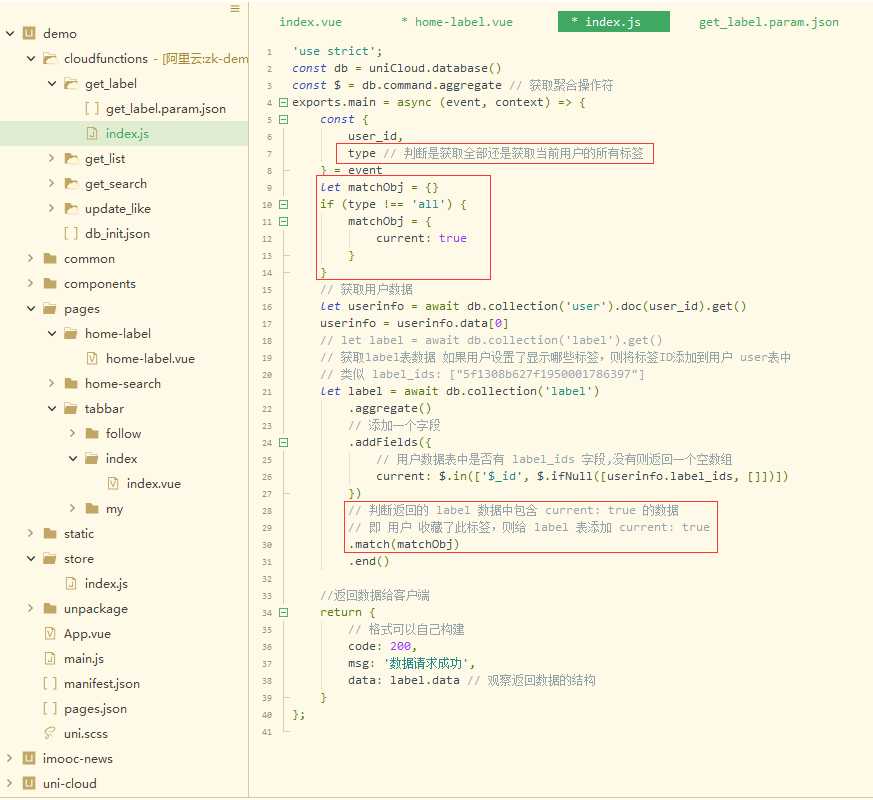The image size is (873, 800).
Task: Select the active index.js editor tab
Action: [614, 22]
